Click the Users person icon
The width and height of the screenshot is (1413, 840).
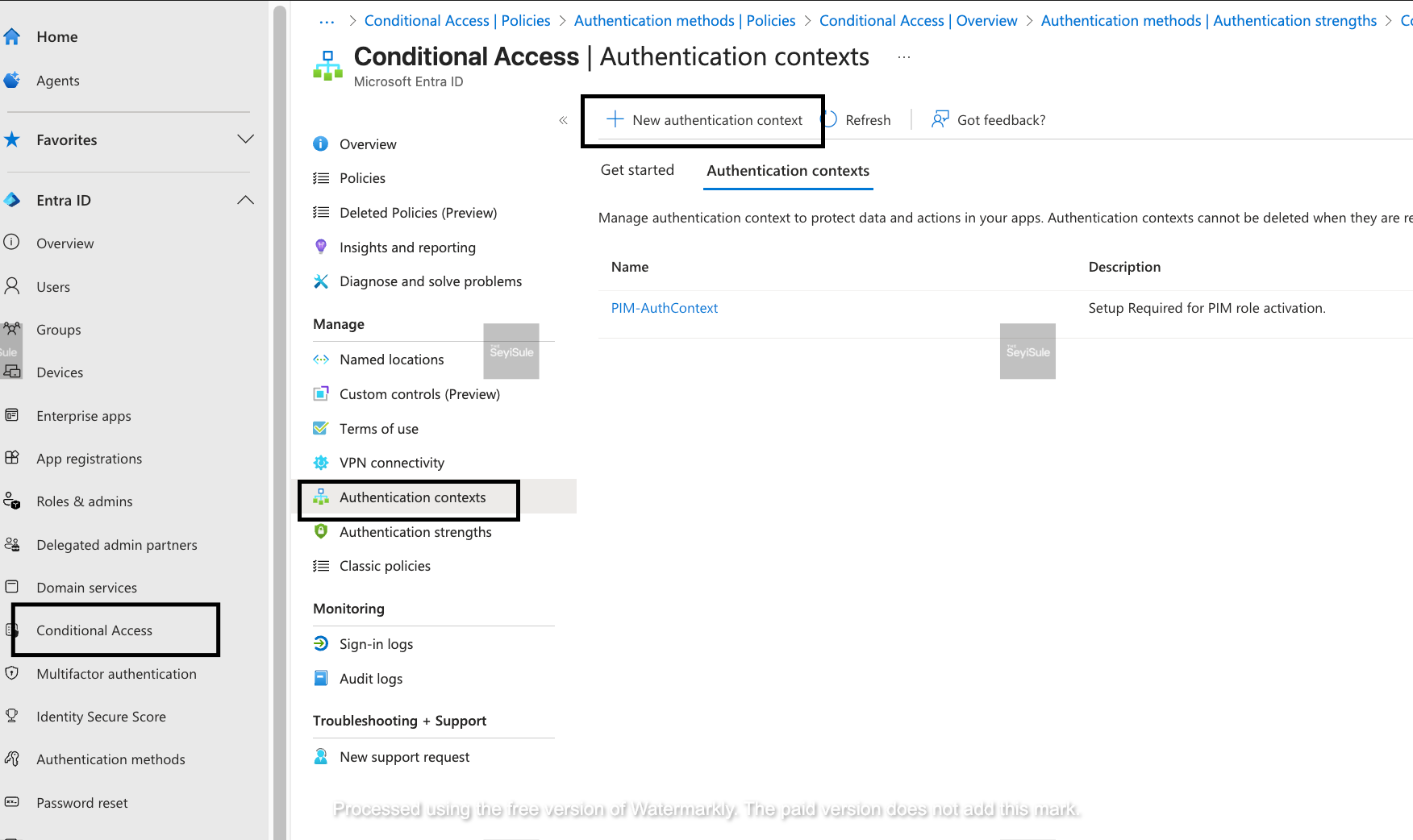(x=11, y=286)
